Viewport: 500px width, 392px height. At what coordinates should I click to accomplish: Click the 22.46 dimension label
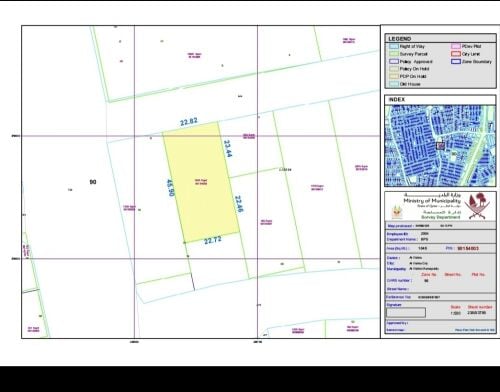click(x=239, y=204)
